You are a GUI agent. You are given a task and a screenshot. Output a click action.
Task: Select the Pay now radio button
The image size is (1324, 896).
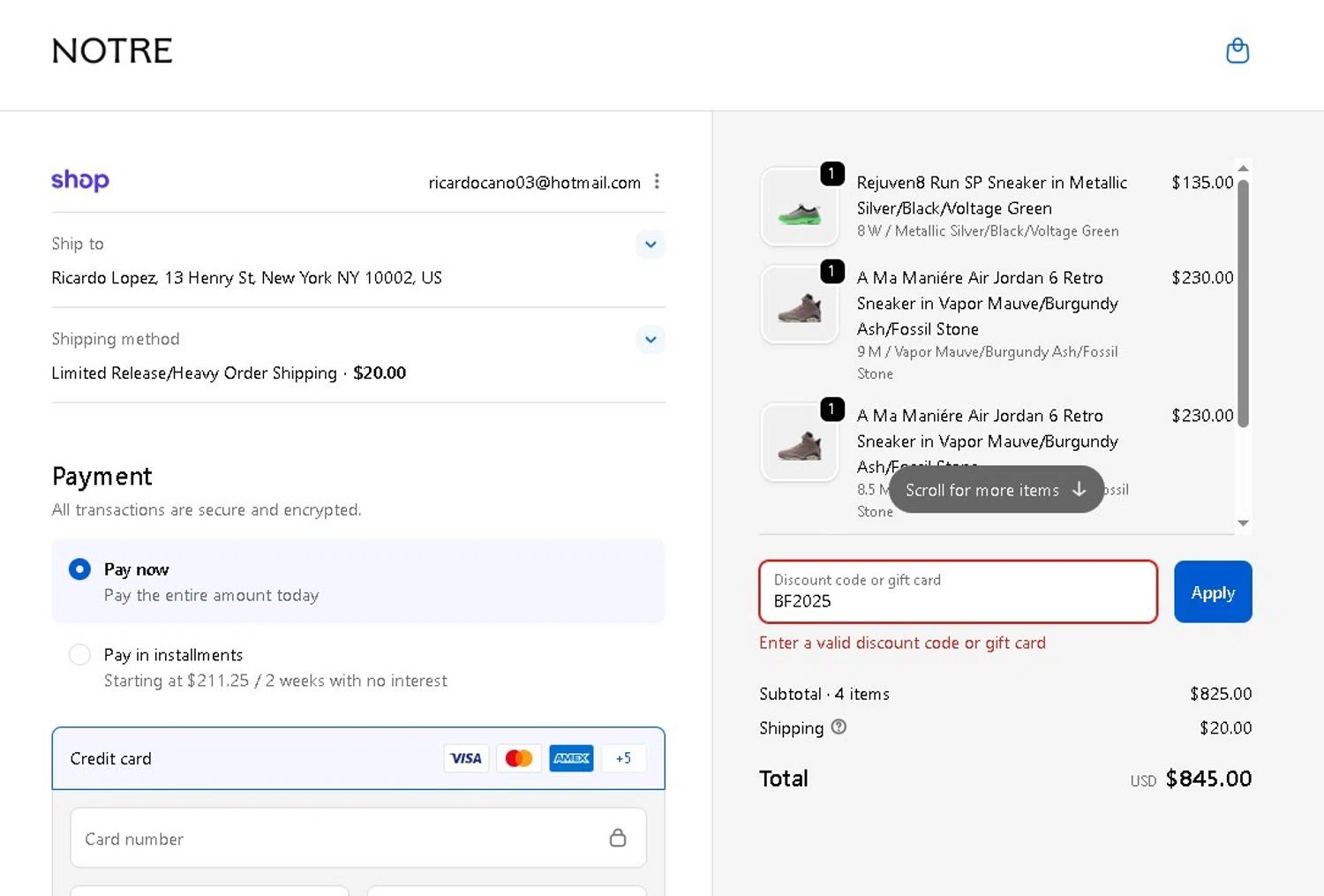click(x=79, y=569)
